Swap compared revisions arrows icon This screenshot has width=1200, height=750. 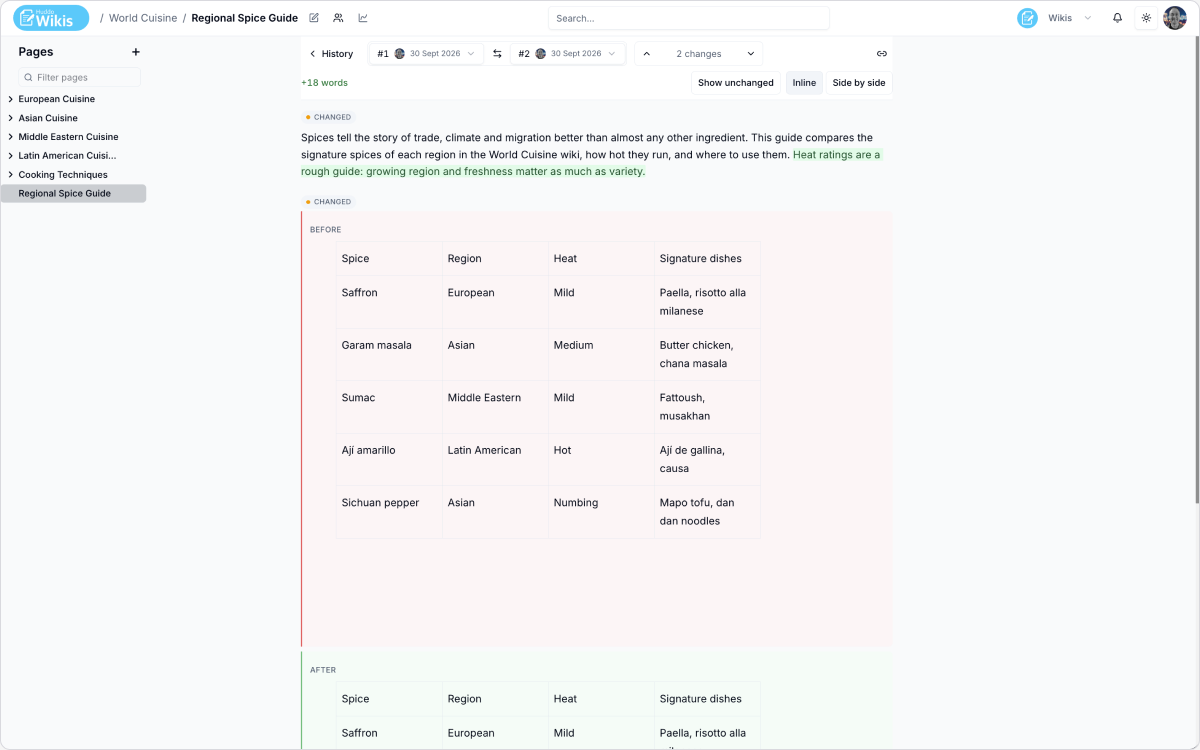tap(497, 54)
